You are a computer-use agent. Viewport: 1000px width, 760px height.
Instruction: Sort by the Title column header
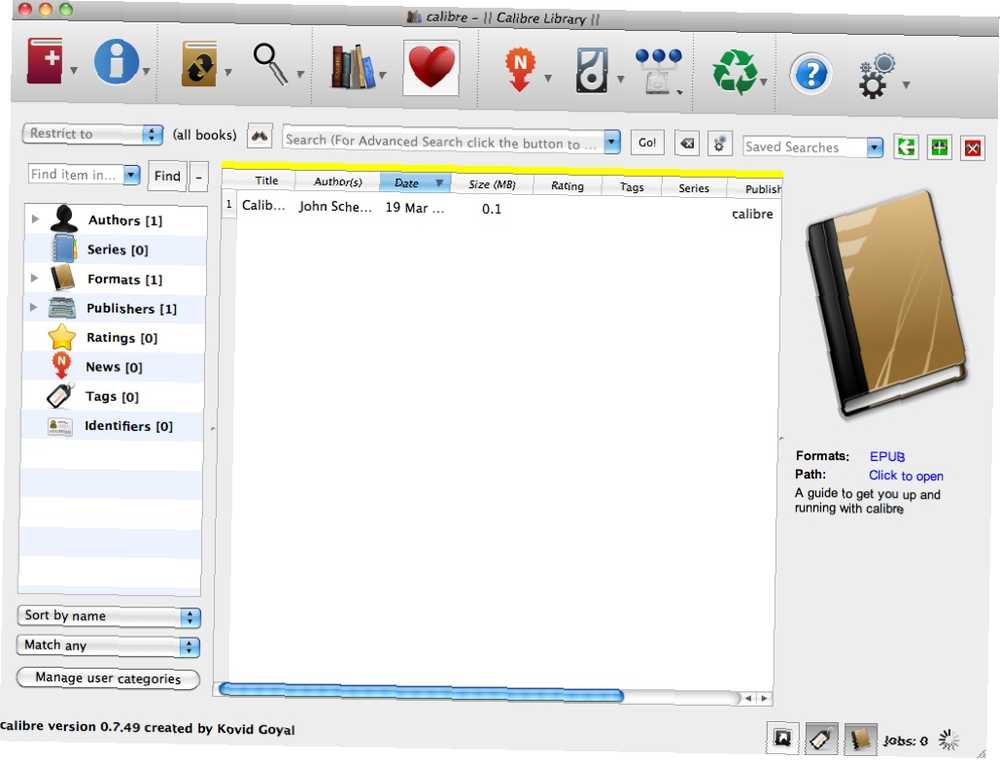(267, 180)
